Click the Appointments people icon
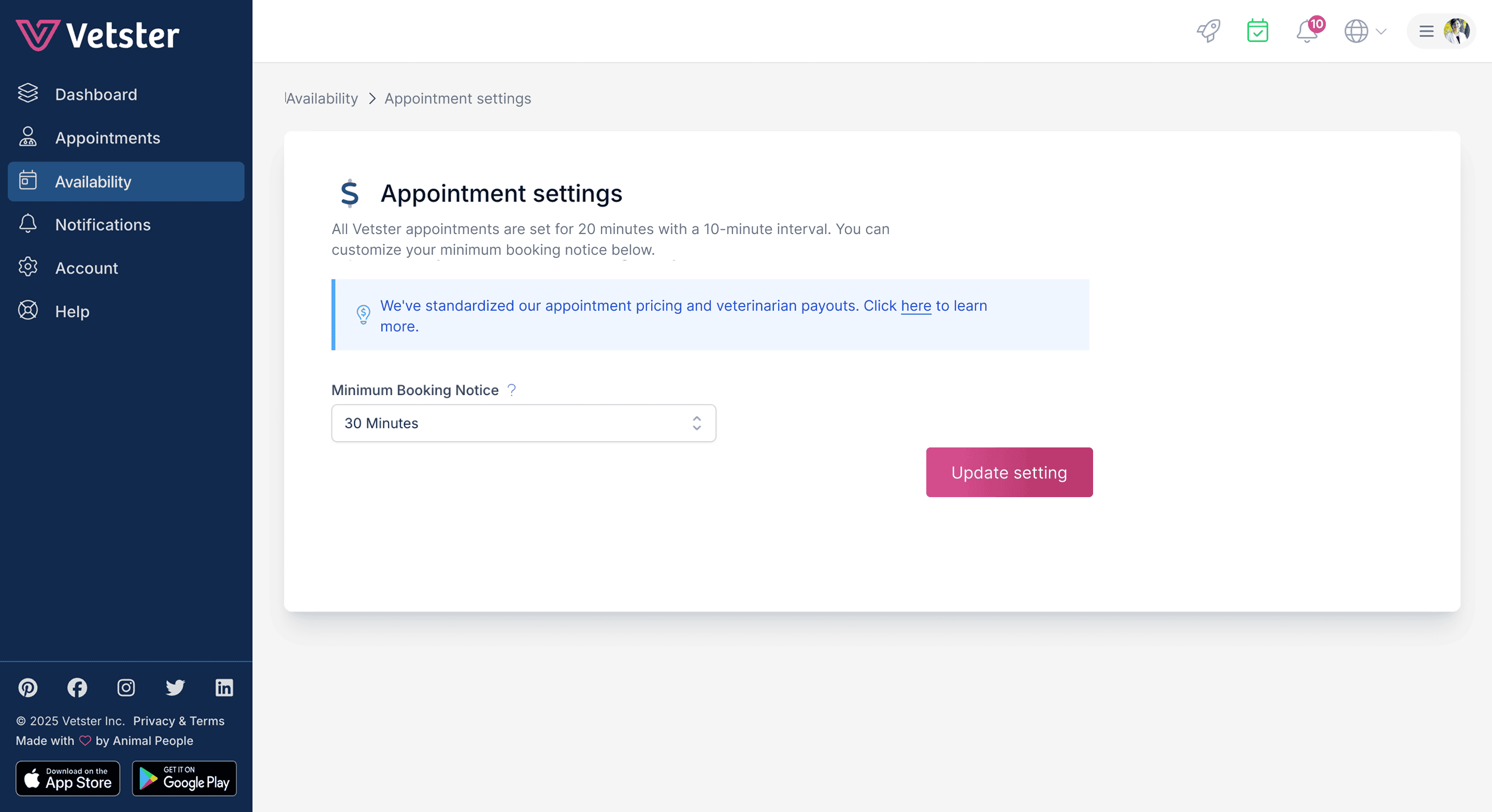 28,137
